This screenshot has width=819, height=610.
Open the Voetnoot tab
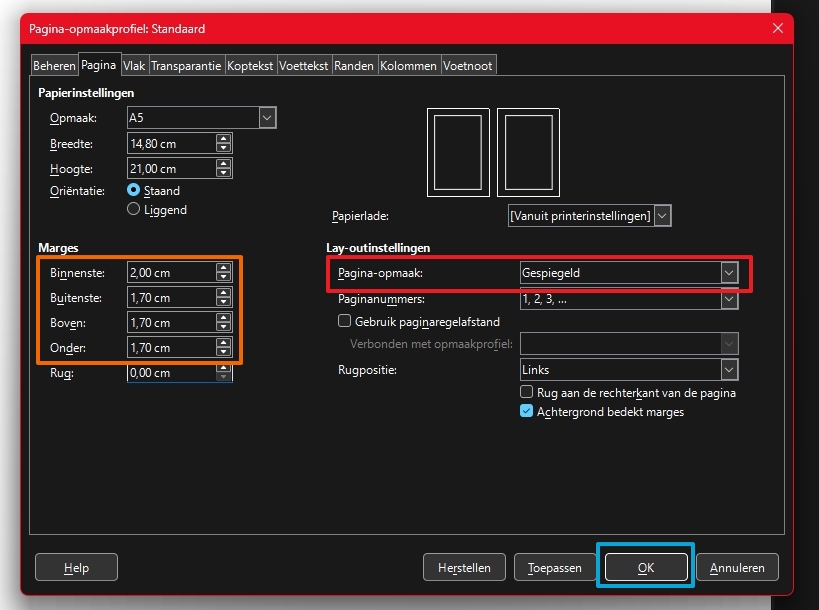pos(467,66)
